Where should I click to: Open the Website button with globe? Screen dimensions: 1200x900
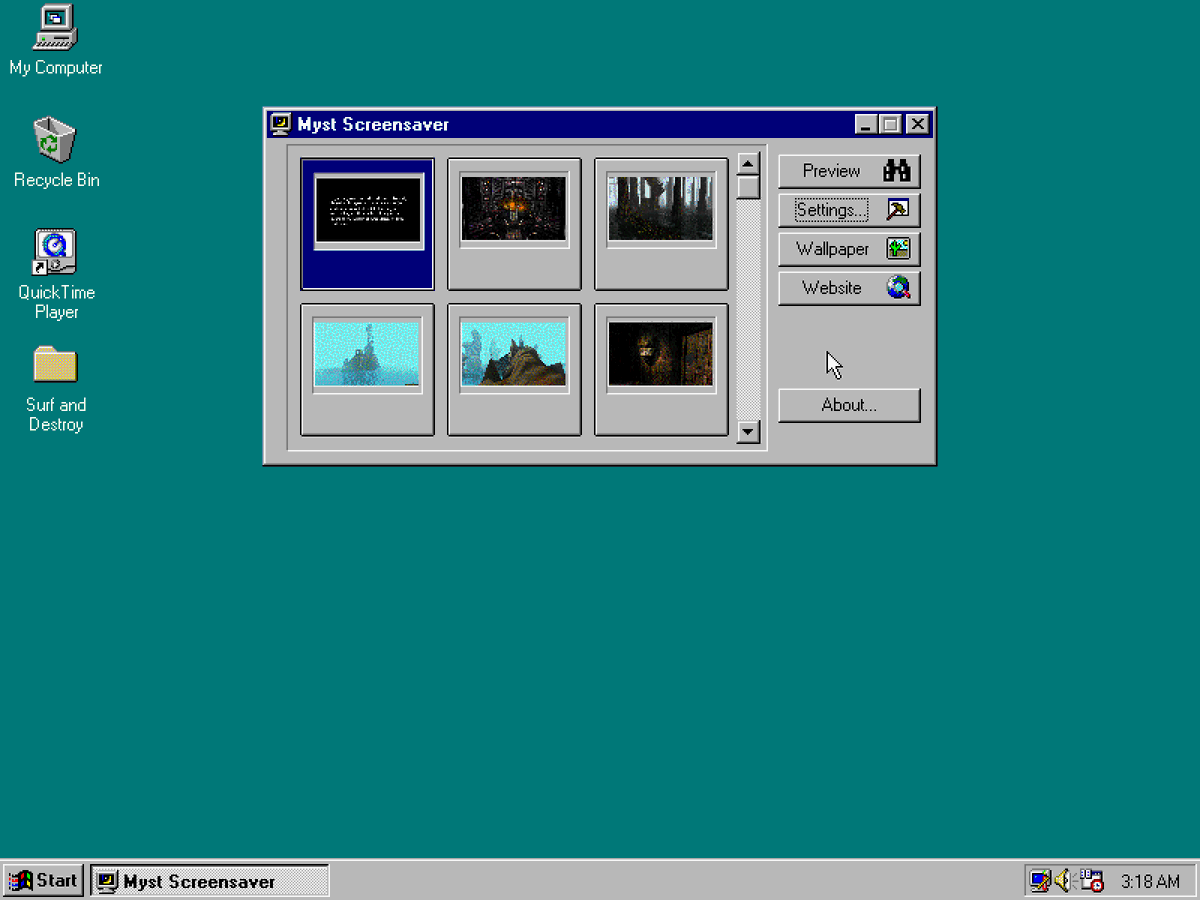(849, 288)
